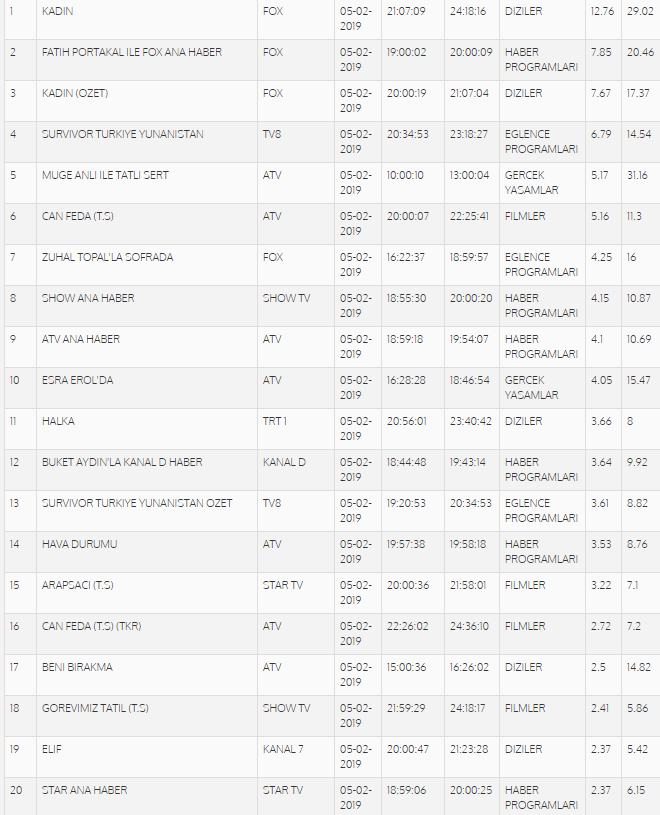This screenshot has height=815, width=660.
Task: Select DIZILER category in row 11
Action: [524, 422]
